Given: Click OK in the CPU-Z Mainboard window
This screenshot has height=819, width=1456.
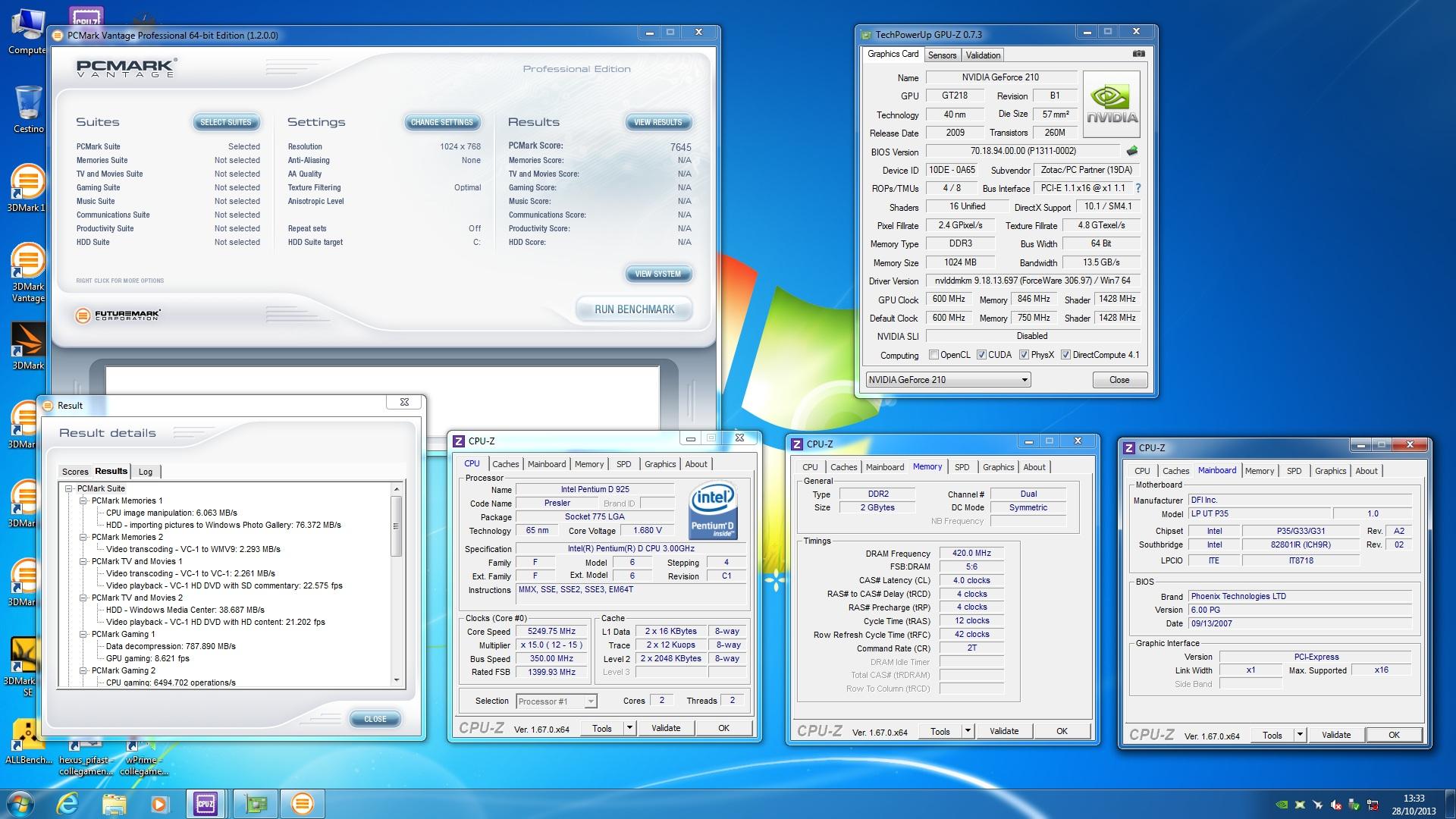Looking at the screenshot, I should click(1394, 735).
